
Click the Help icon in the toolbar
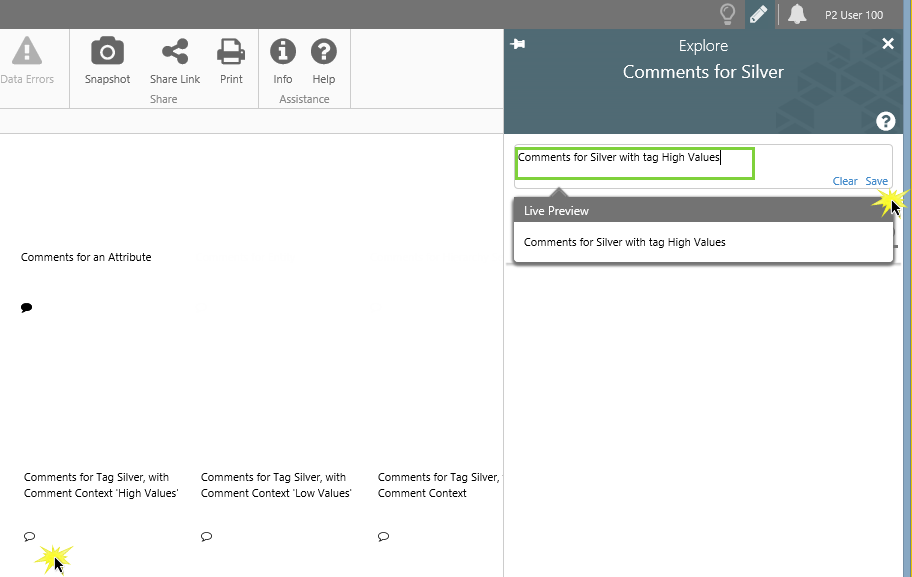323,52
